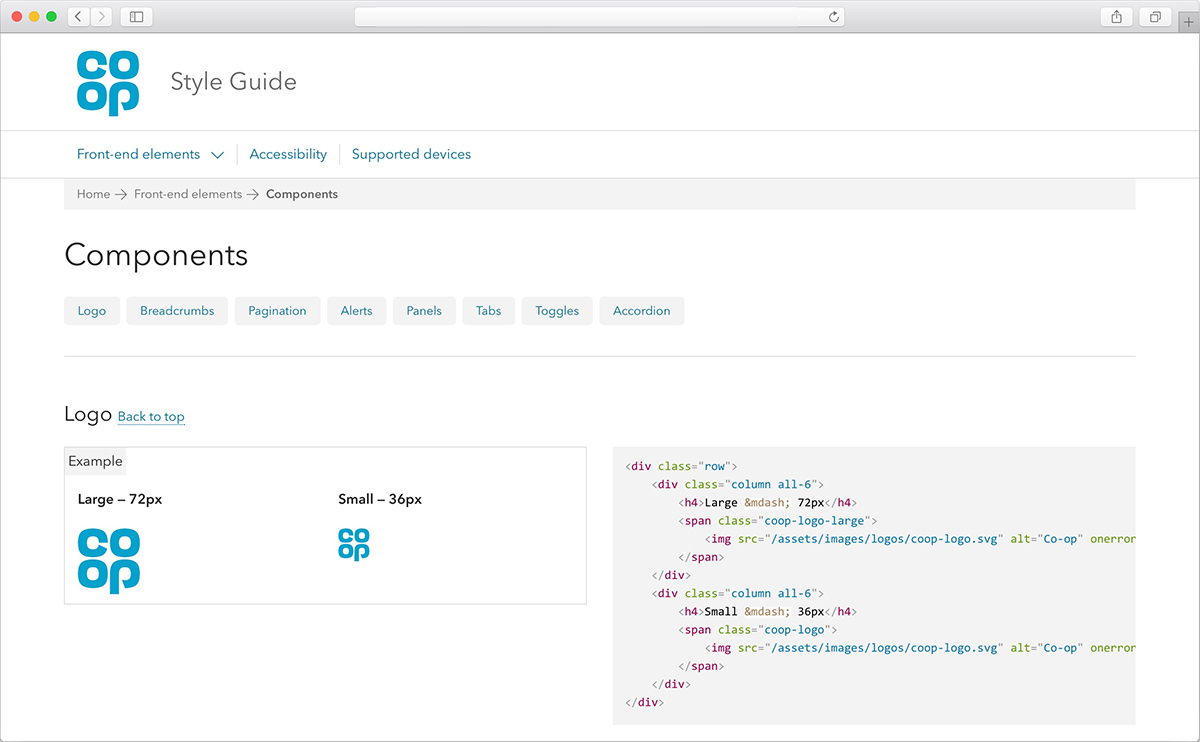Viewport: 1200px width, 742px height.
Task: Click the Co-op logo in the header
Action: [x=108, y=83]
